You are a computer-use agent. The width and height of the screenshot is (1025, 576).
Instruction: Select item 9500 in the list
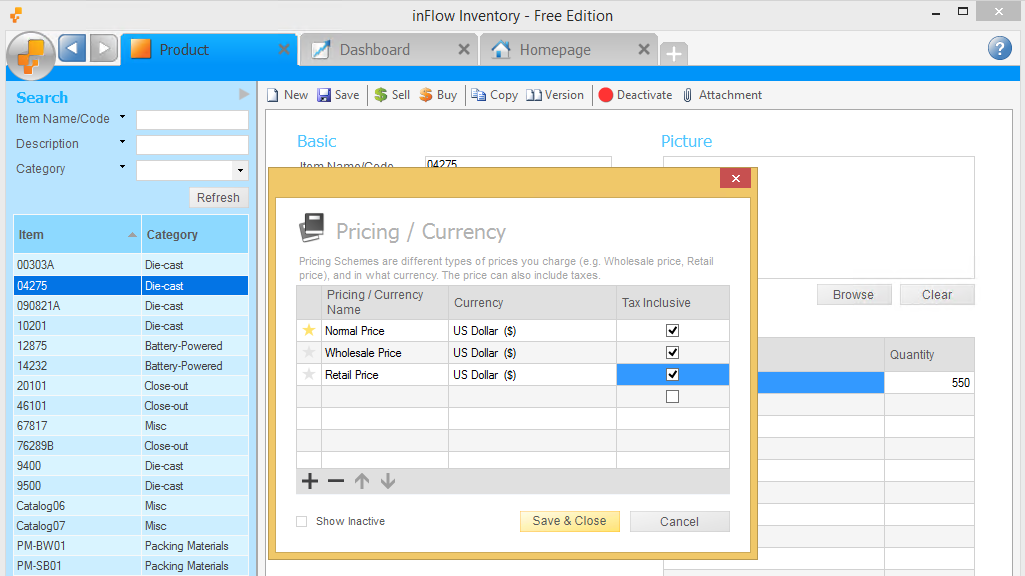(131, 486)
